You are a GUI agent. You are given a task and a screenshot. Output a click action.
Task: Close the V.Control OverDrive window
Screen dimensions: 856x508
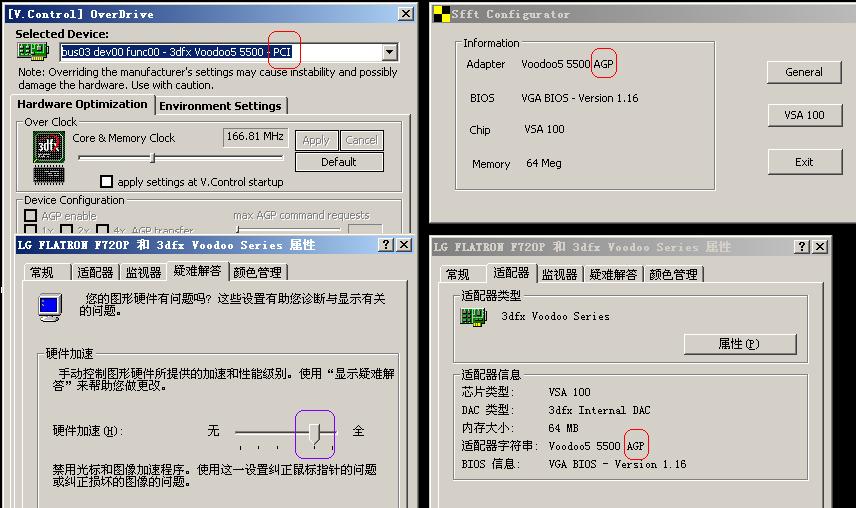406,14
